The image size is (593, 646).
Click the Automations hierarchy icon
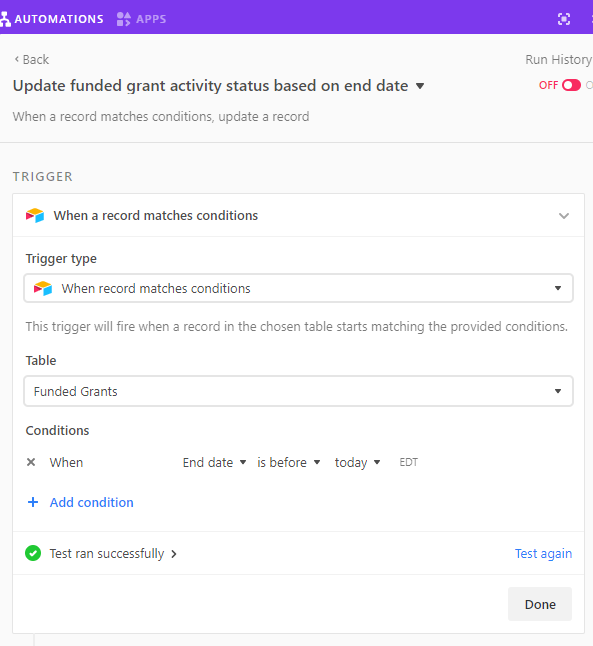pyautogui.click(x=5, y=19)
